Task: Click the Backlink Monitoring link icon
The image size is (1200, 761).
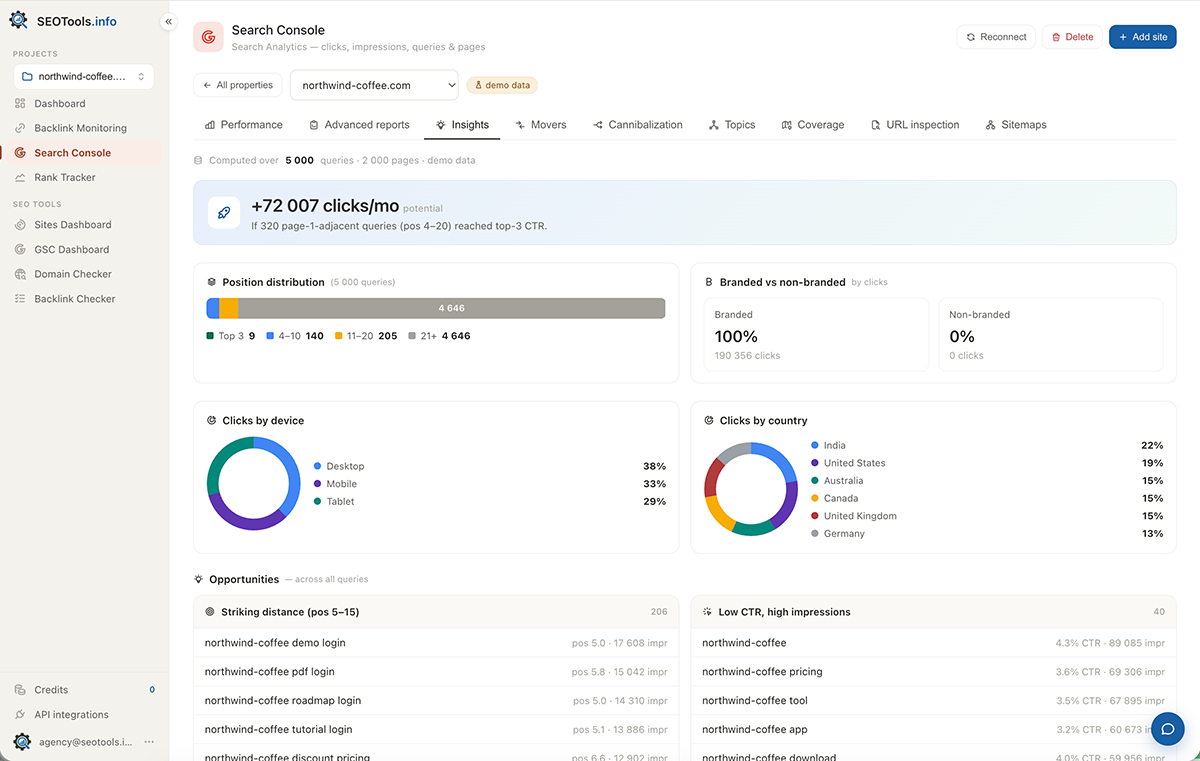Action: click(20, 128)
